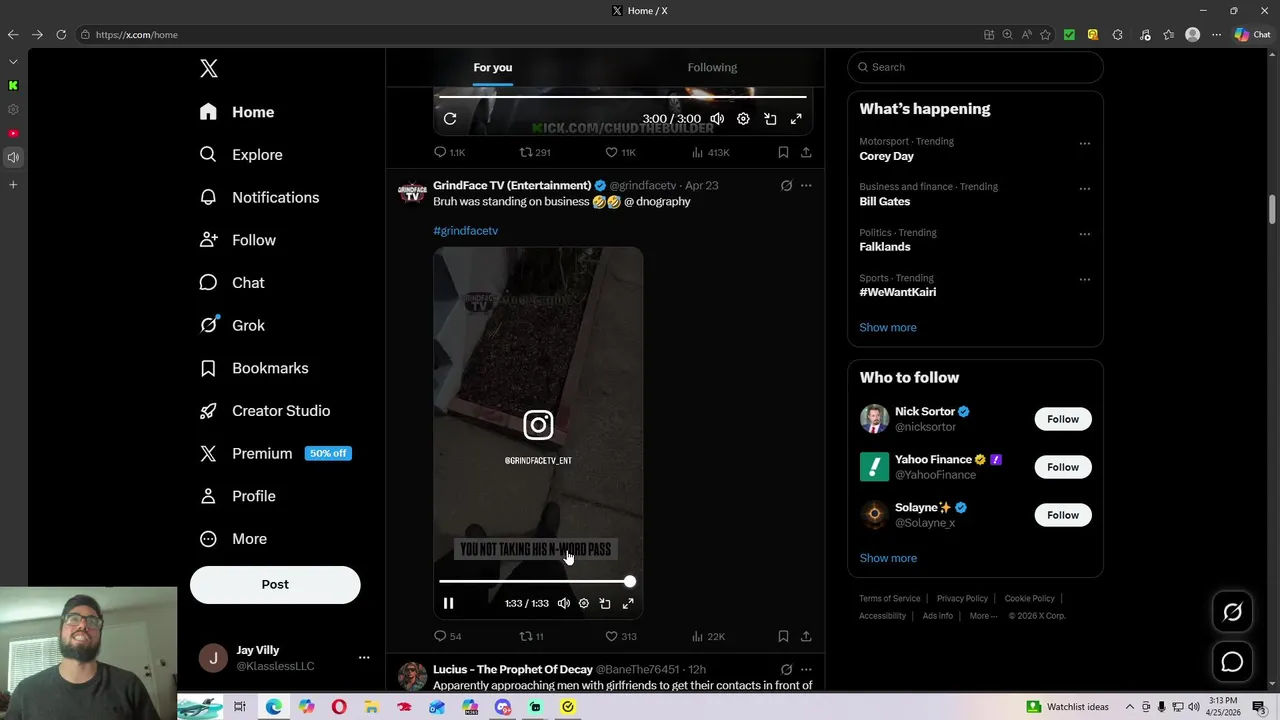Open more options for Falklands trend
The width and height of the screenshot is (1280, 720).
1084,234
